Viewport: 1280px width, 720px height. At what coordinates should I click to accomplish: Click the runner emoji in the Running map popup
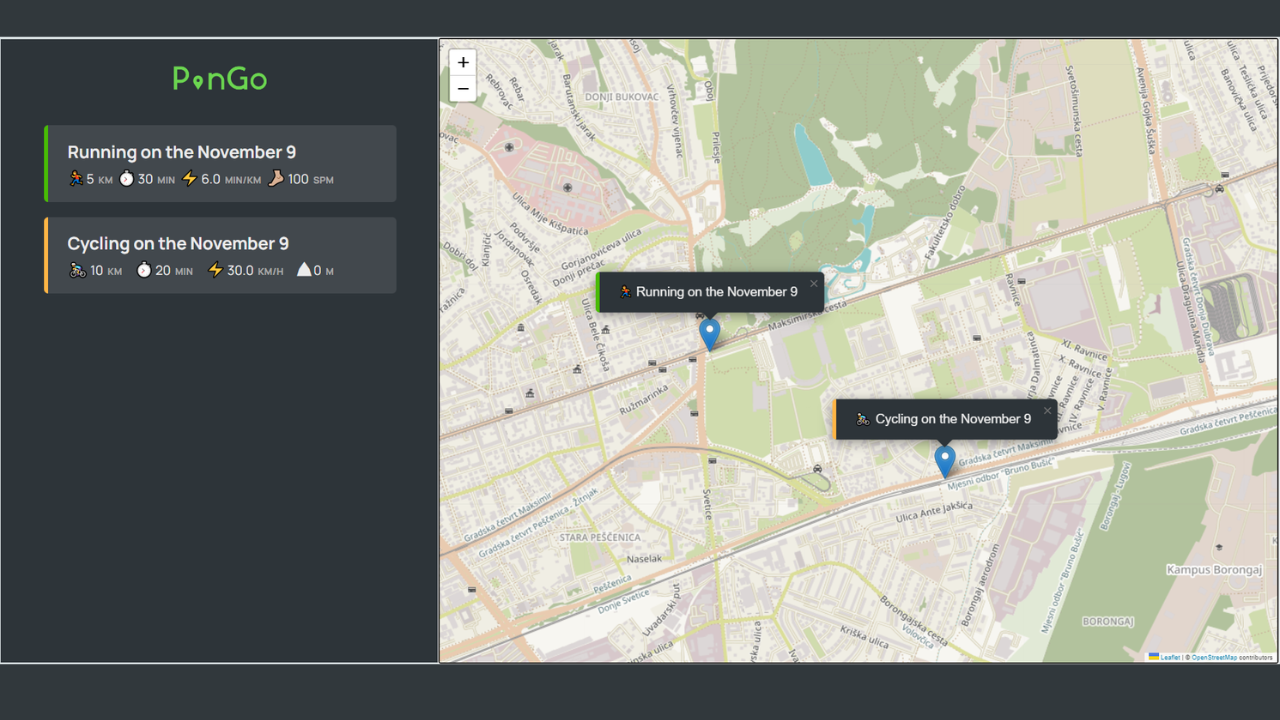(x=625, y=292)
